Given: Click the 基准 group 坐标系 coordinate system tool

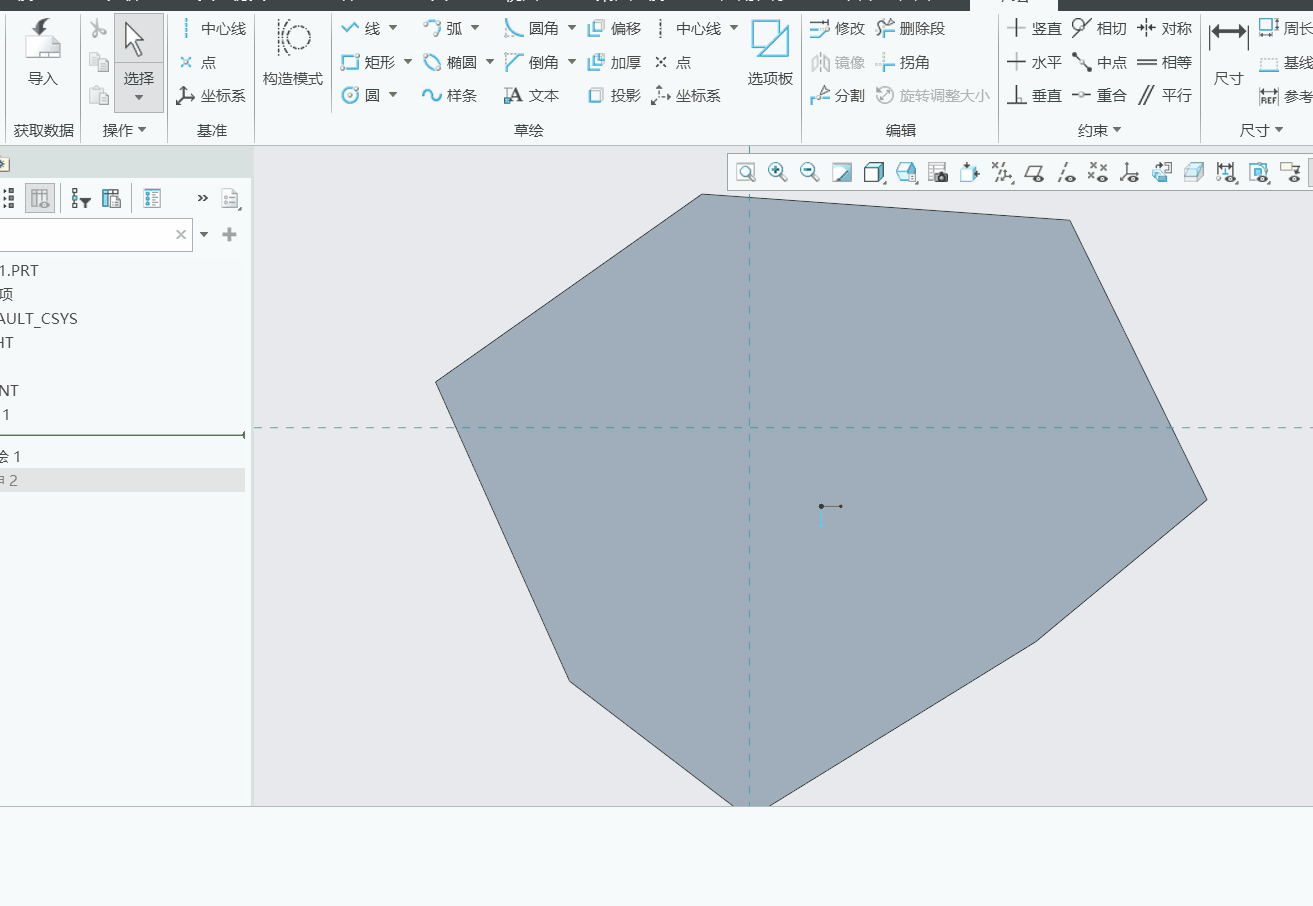Looking at the screenshot, I should 212,95.
